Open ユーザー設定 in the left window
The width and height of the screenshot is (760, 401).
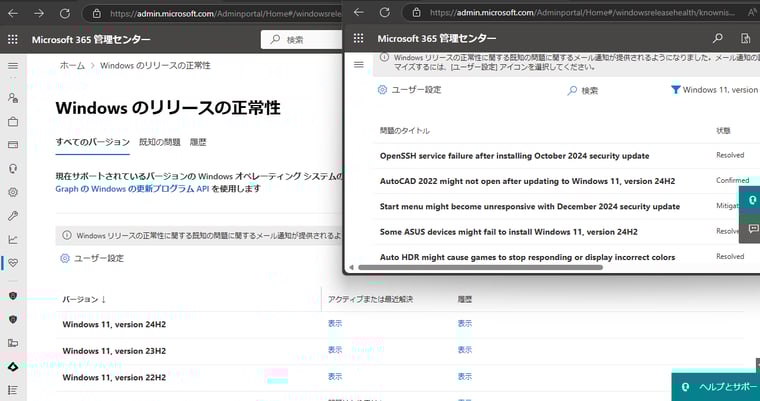click(92, 258)
